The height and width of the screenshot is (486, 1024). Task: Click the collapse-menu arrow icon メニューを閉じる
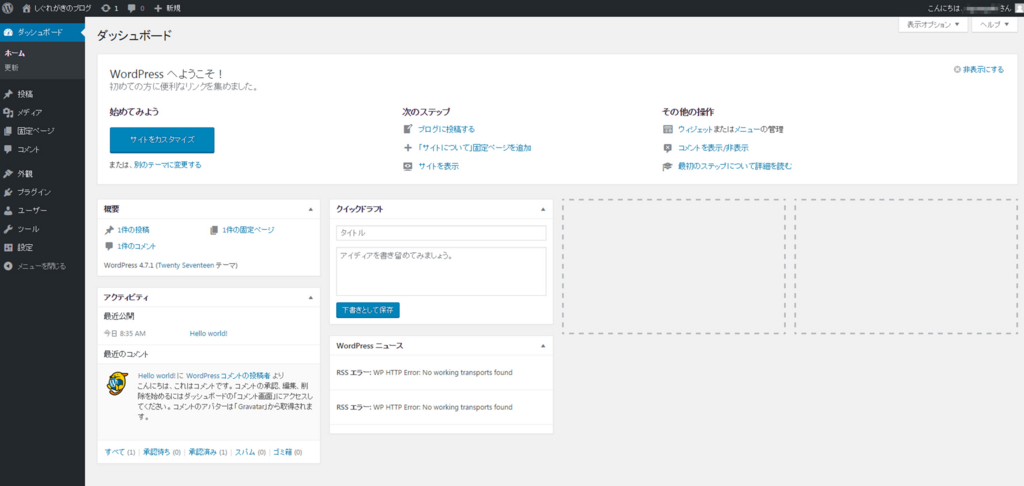[x=8, y=266]
